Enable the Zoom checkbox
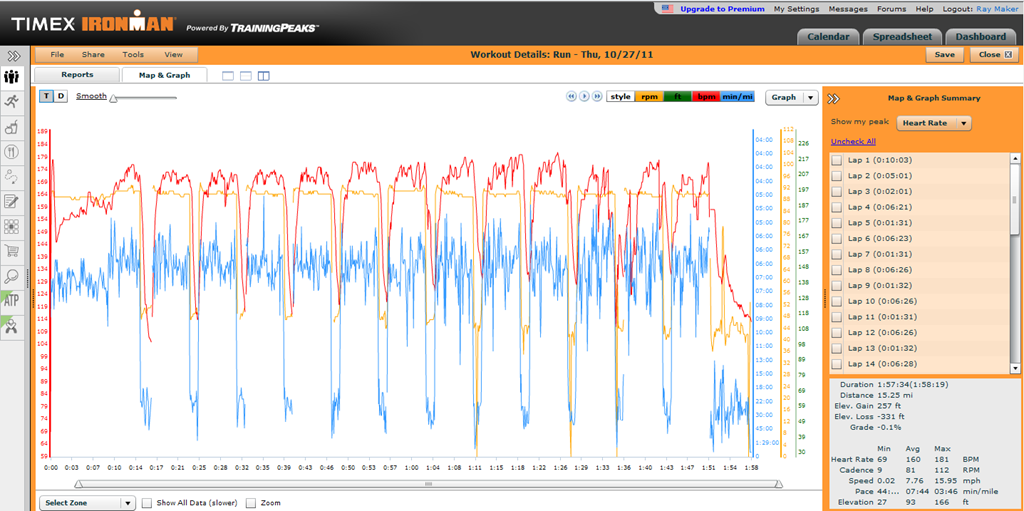The image size is (1024, 511). click(x=251, y=503)
